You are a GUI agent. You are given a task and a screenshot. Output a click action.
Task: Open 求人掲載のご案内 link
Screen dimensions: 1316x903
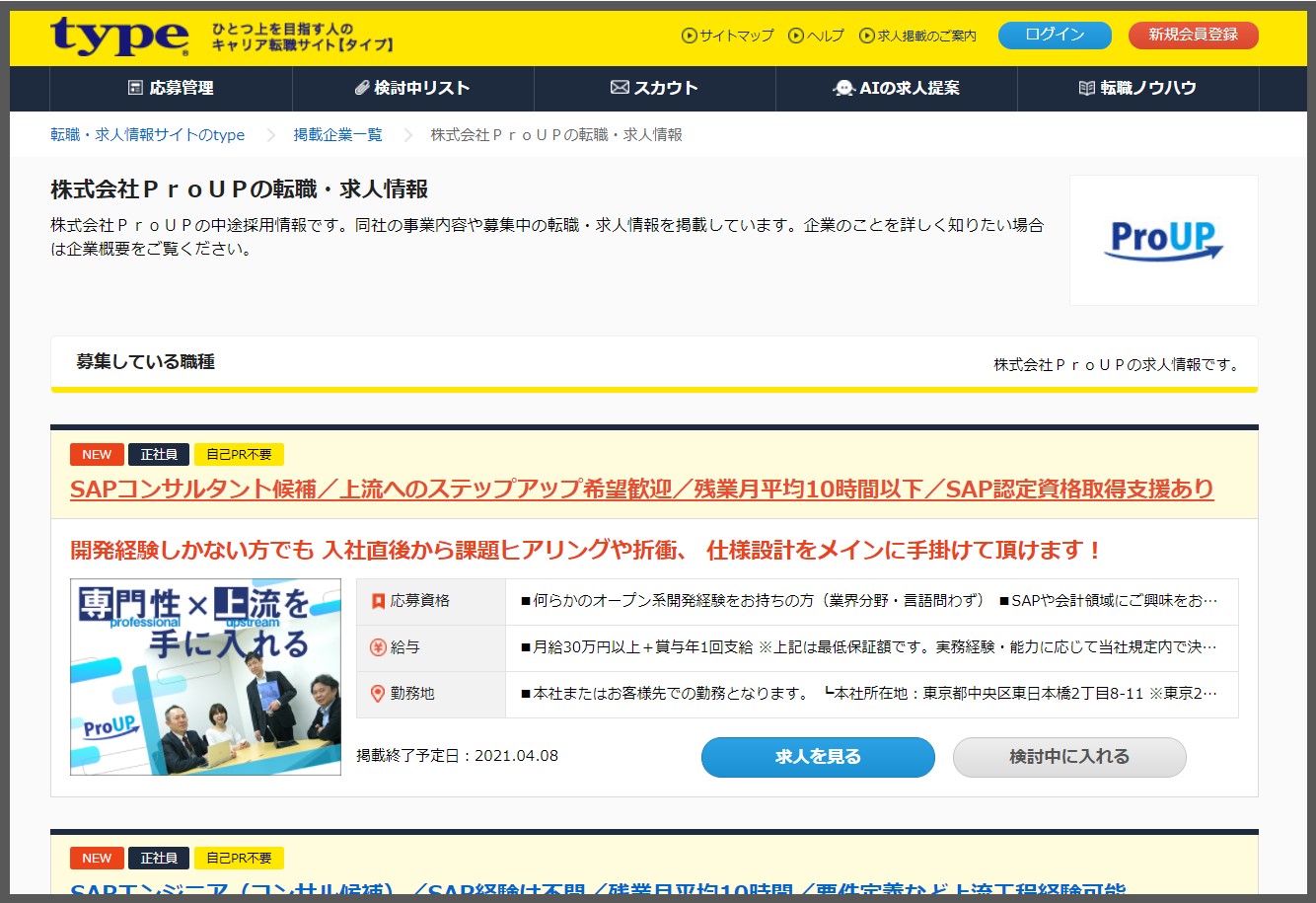coord(918,36)
